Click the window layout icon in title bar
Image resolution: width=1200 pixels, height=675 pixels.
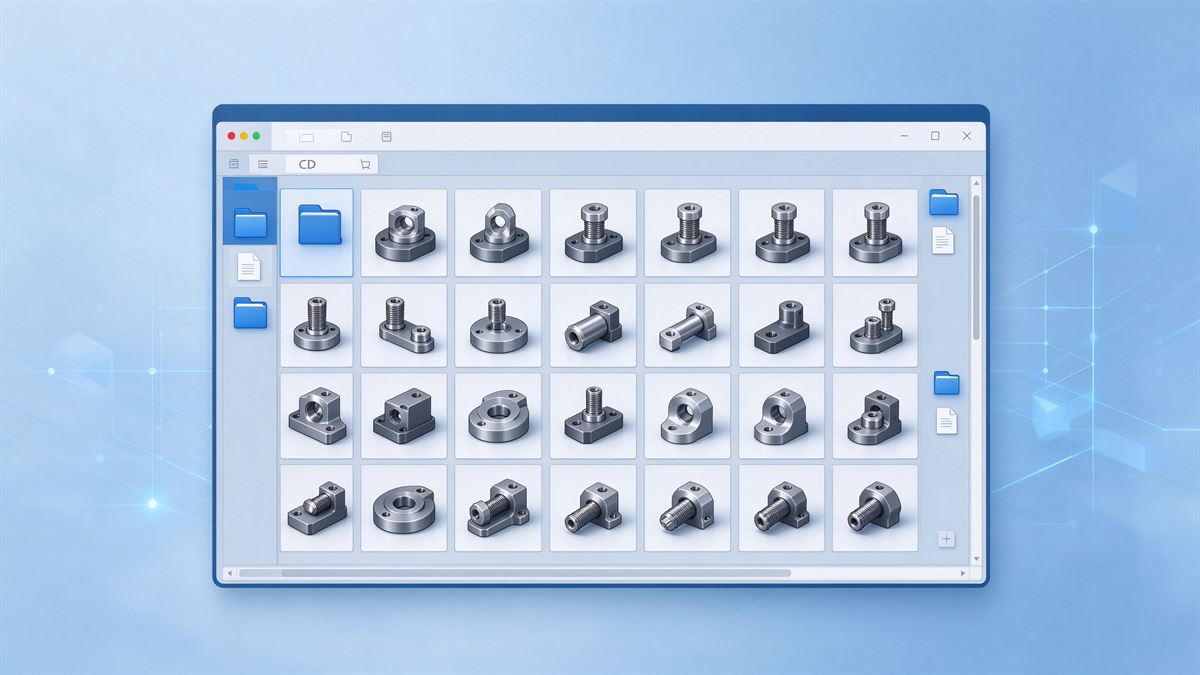(x=306, y=136)
